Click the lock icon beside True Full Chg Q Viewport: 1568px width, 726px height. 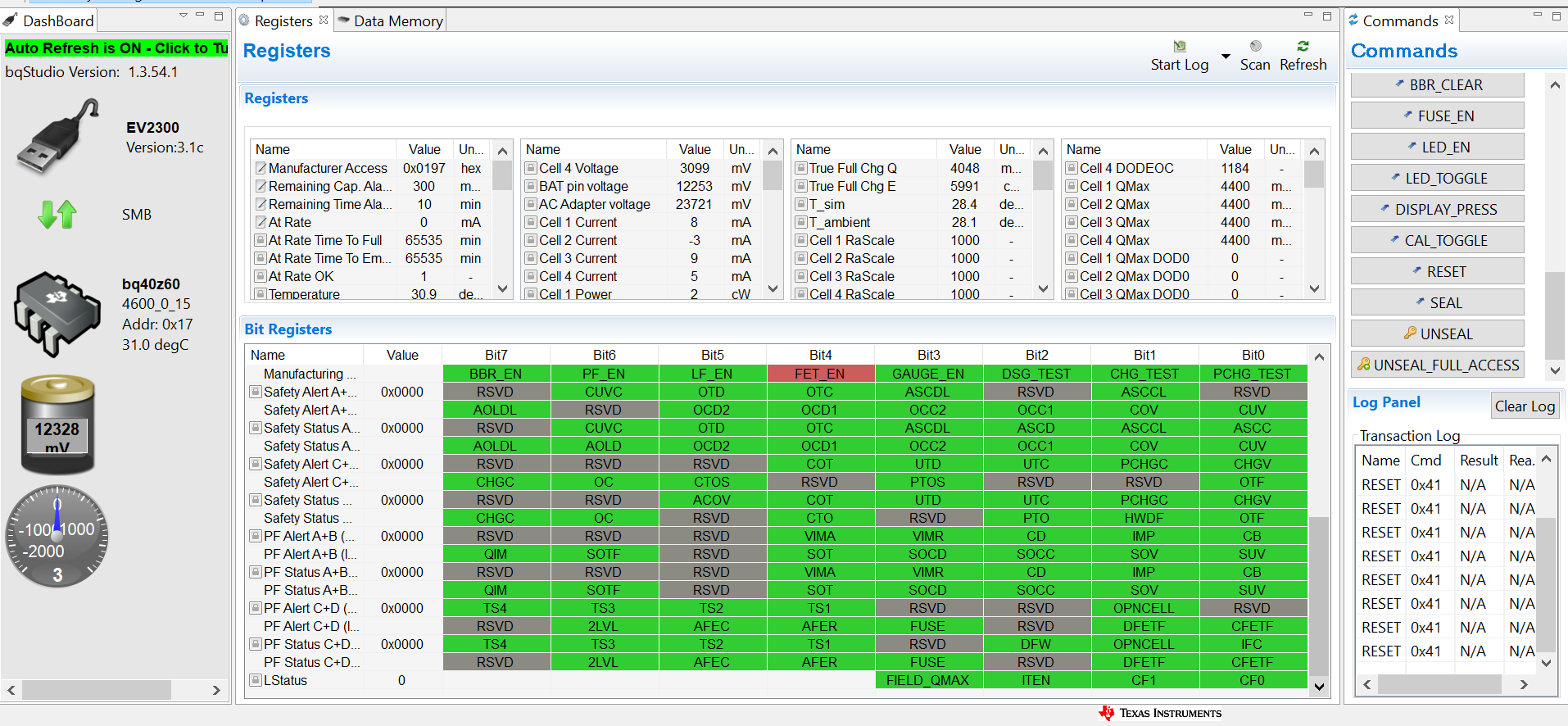click(x=802, y=168)
